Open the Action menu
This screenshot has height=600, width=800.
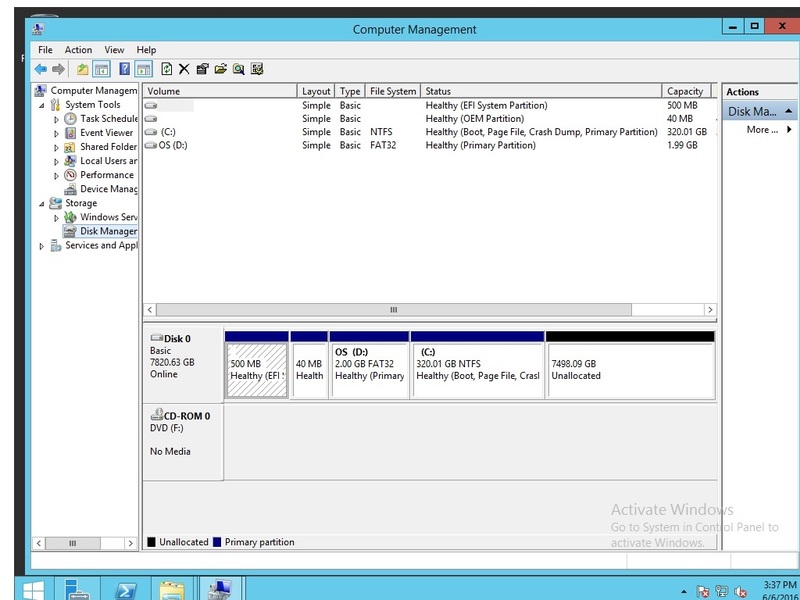pos(78,49)
